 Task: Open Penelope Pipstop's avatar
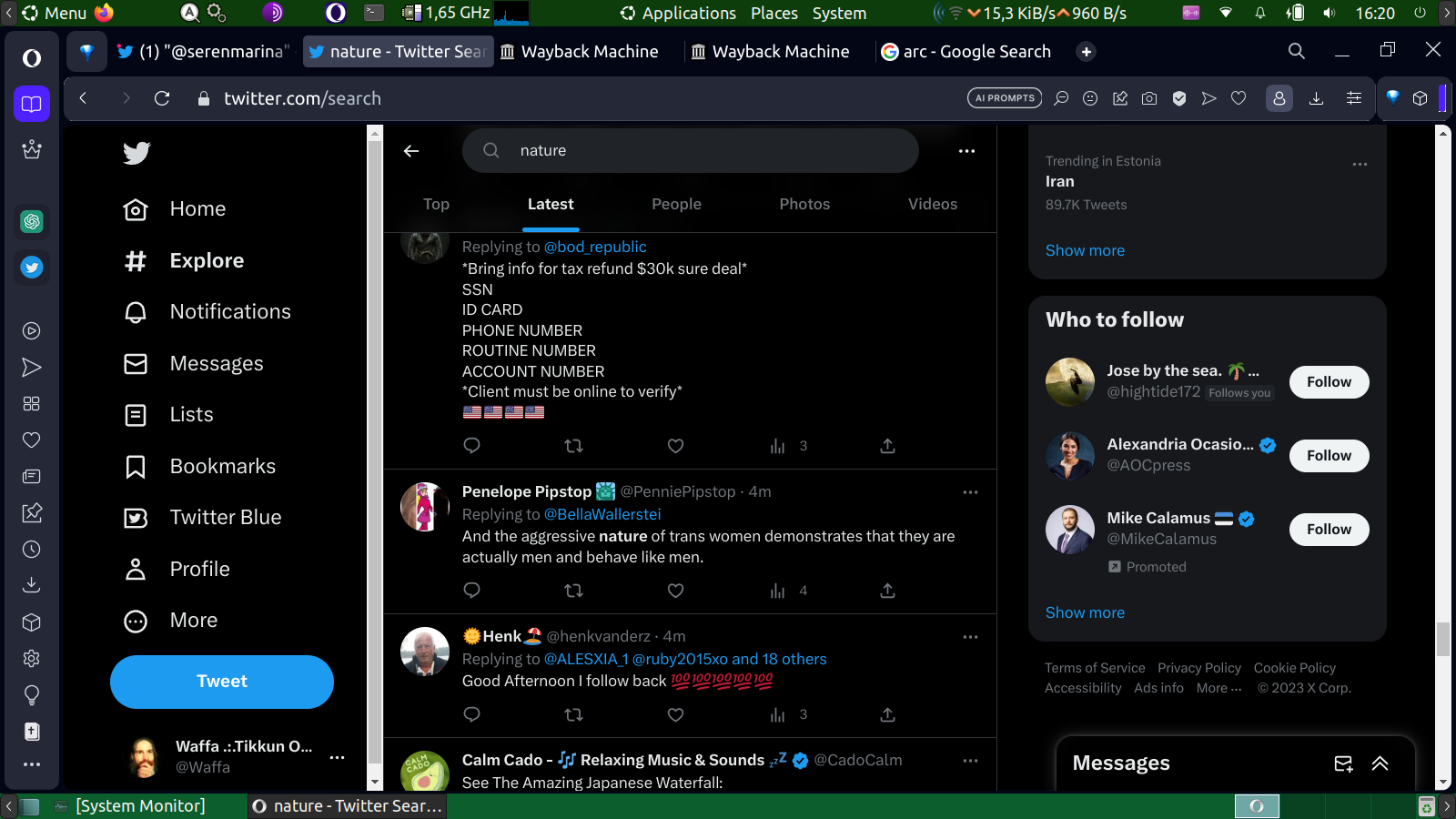pyautogui.click(x=425, y=507)
